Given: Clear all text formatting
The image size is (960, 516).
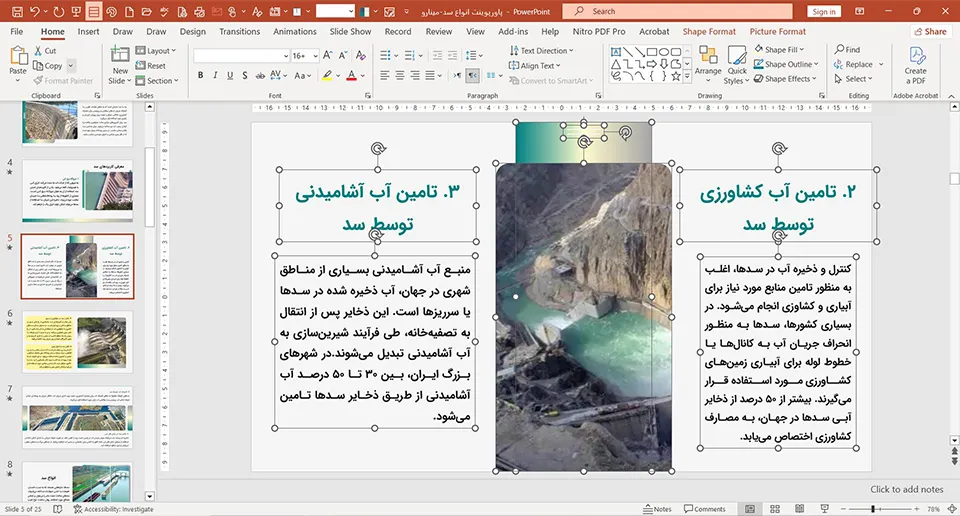Looking at the screenshot, I should [x=361, y=56].
